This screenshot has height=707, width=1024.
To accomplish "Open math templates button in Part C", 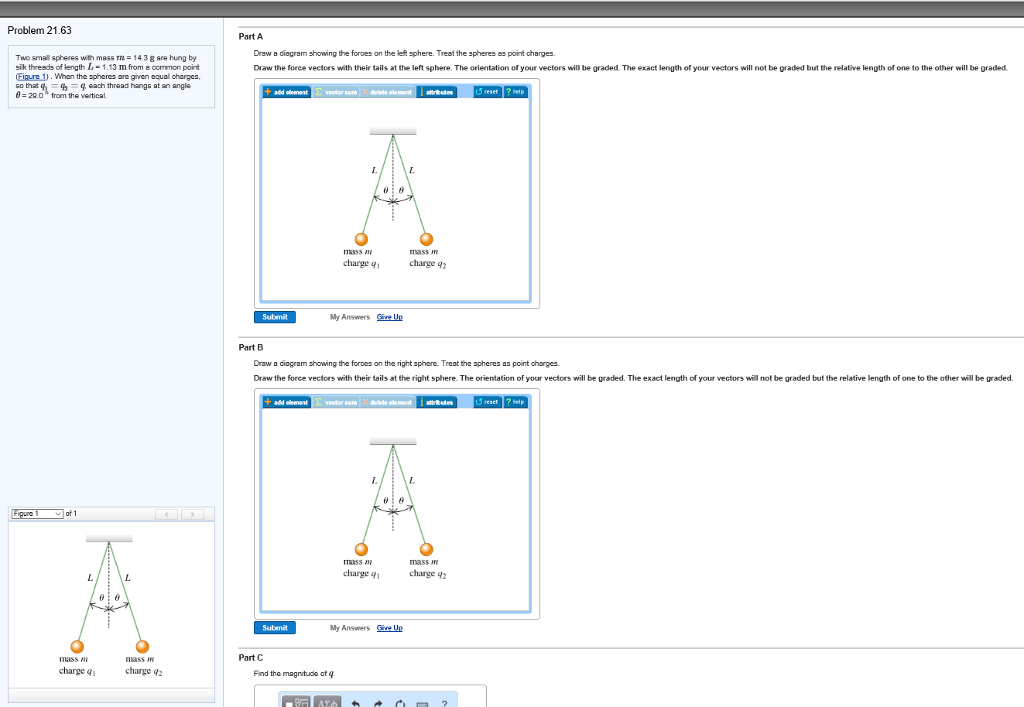I will (296, 703).
